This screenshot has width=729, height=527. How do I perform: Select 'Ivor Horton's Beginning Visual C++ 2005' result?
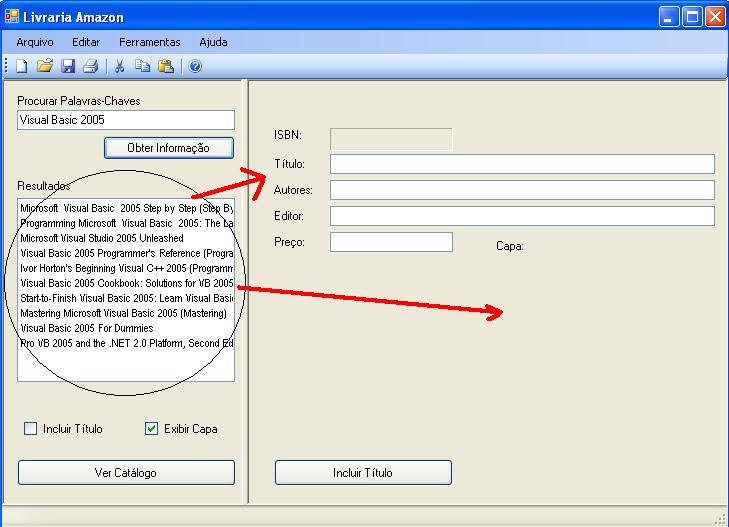126,268
